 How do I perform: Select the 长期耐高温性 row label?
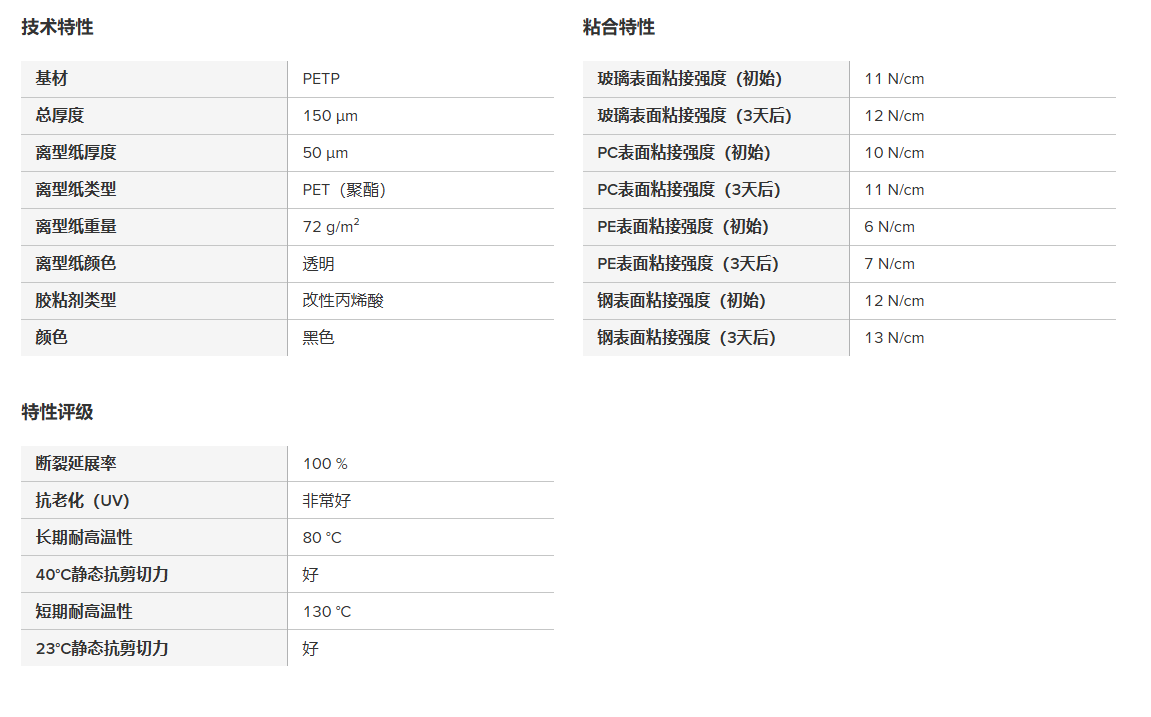[84, 538]
